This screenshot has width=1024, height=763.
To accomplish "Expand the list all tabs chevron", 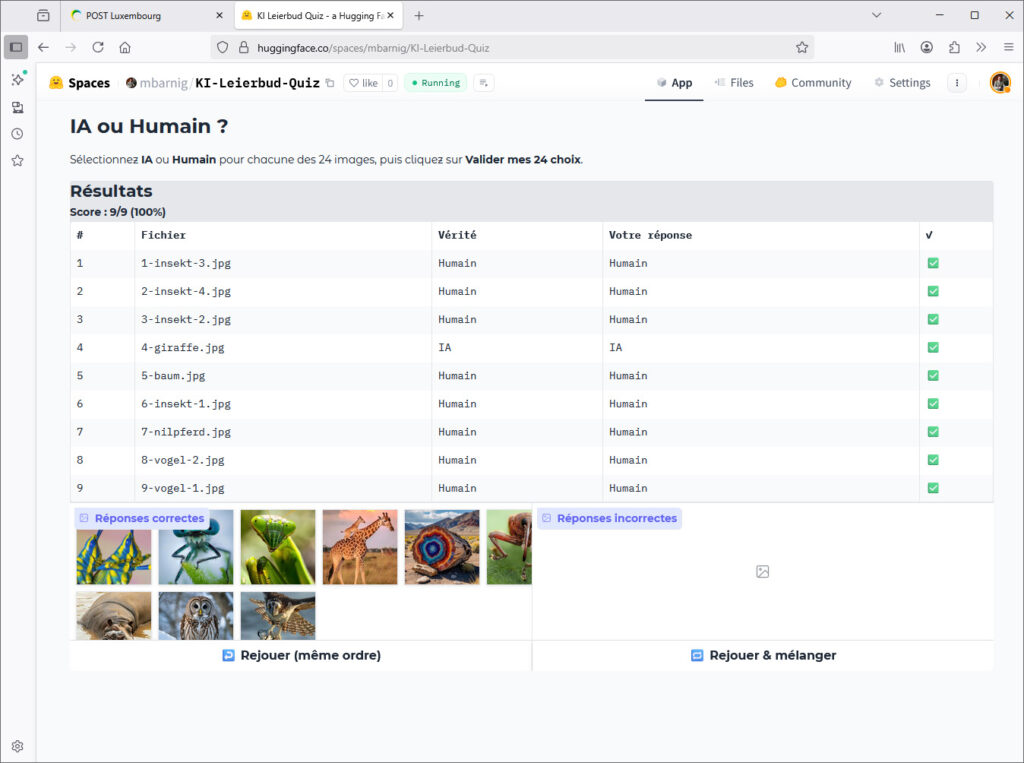I will tap(876, 15).
